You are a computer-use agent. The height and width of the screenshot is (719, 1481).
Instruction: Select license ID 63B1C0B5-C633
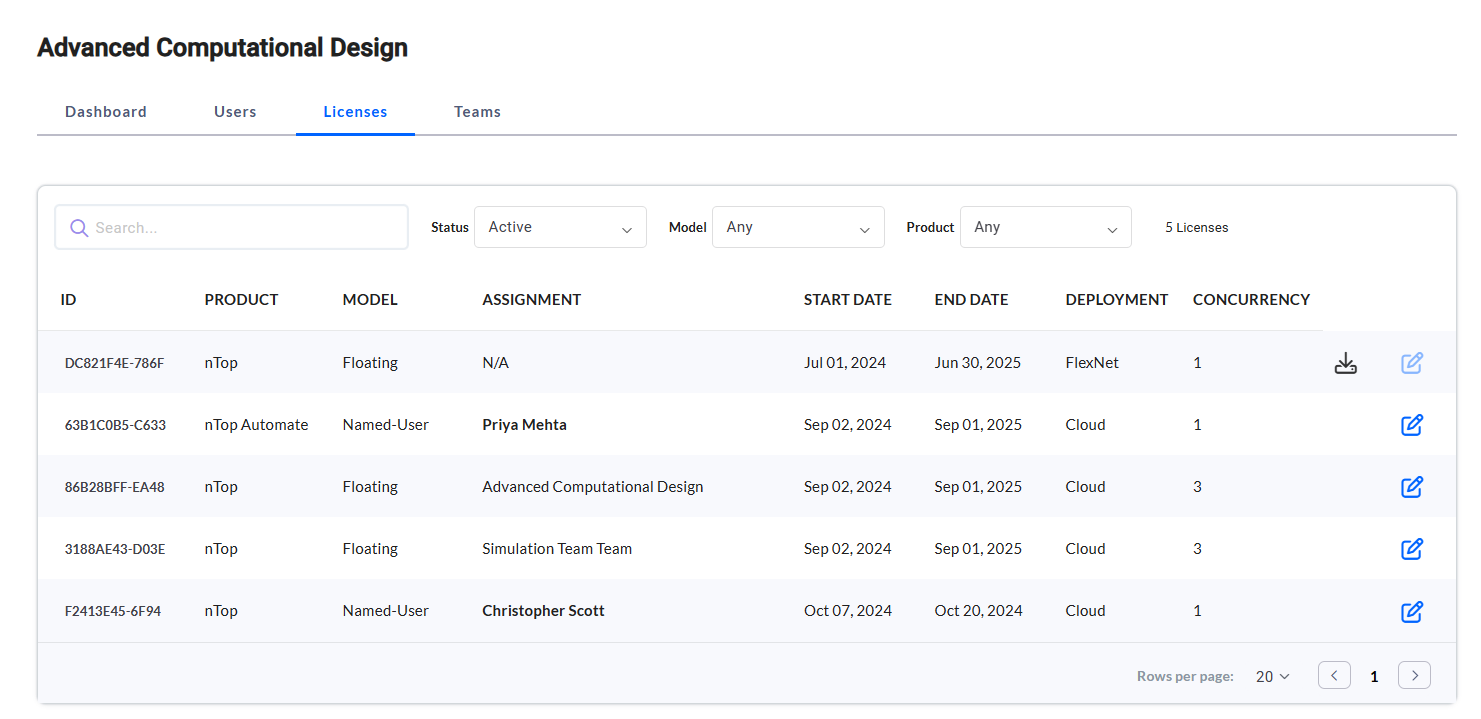[115, 425]
